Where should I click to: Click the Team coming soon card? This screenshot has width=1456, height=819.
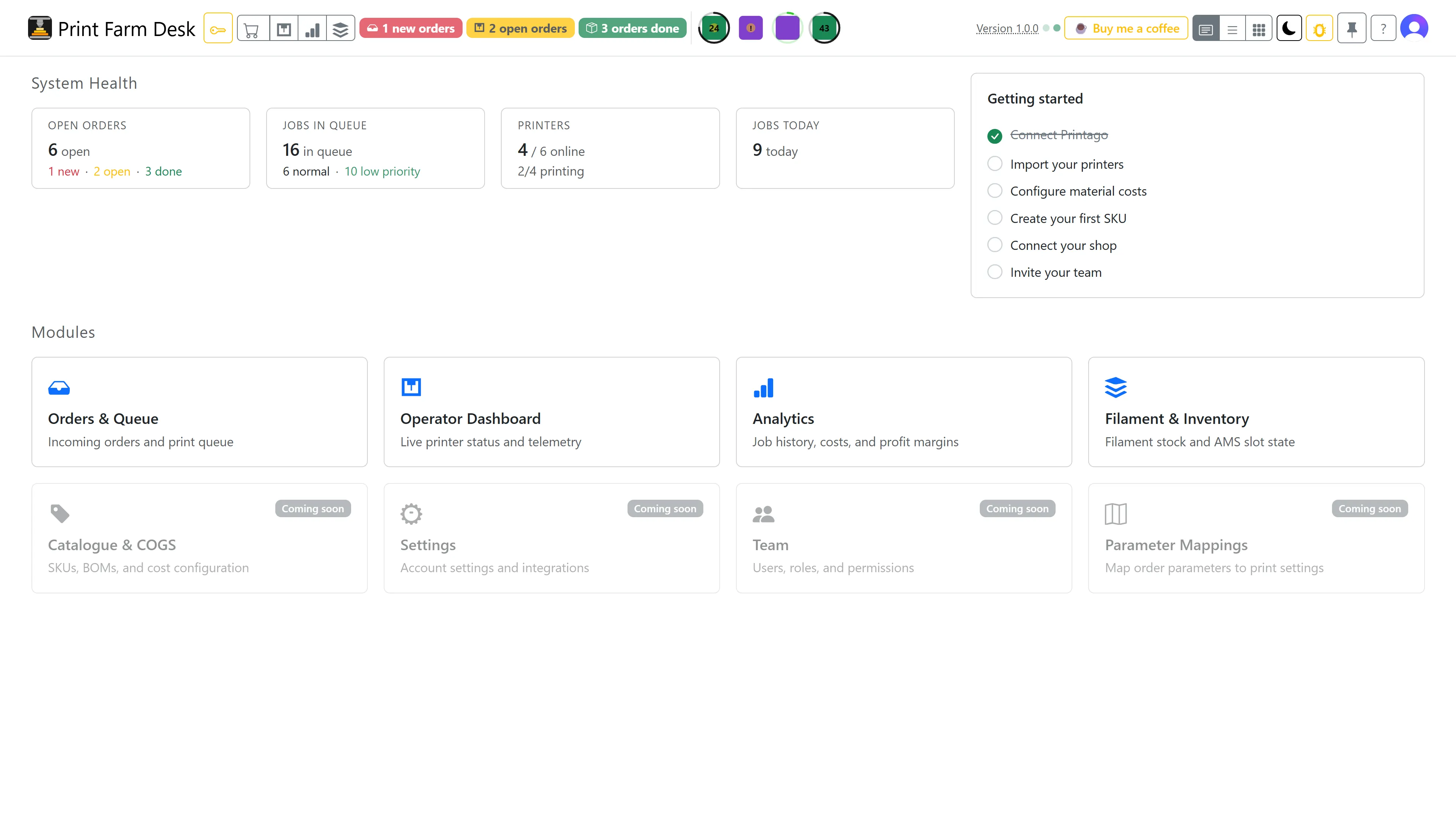904,538
